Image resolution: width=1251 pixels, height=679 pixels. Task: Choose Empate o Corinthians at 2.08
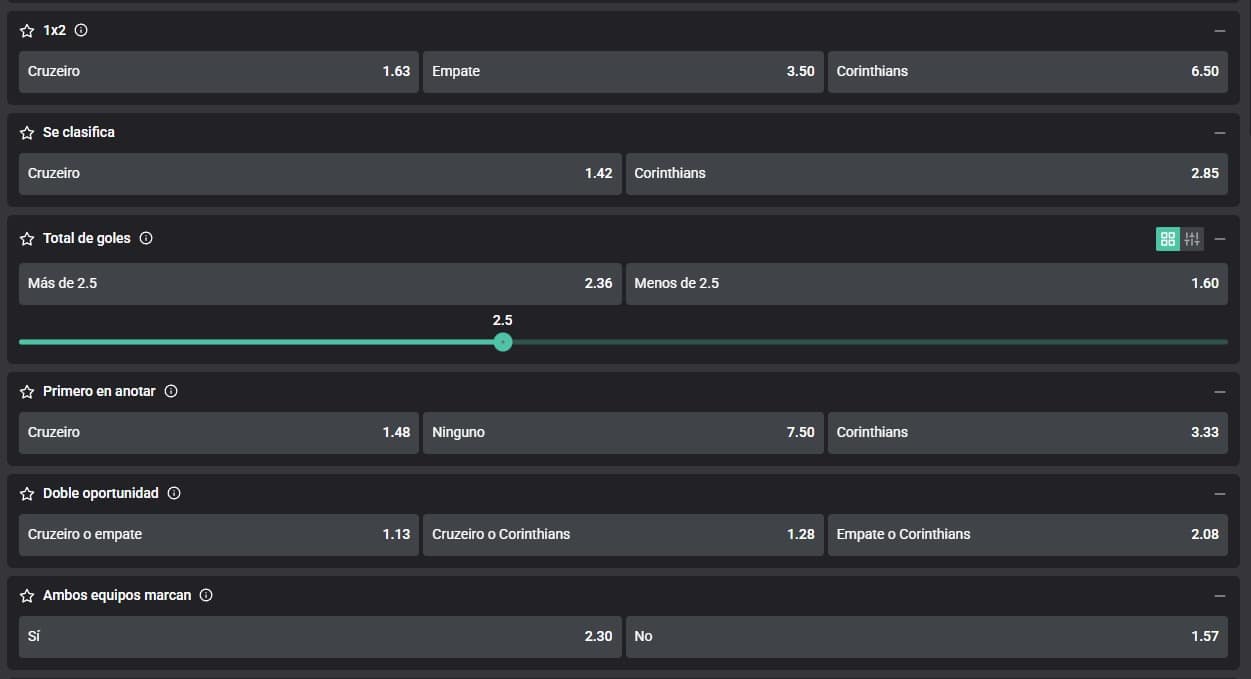[x=1027, y=535]
